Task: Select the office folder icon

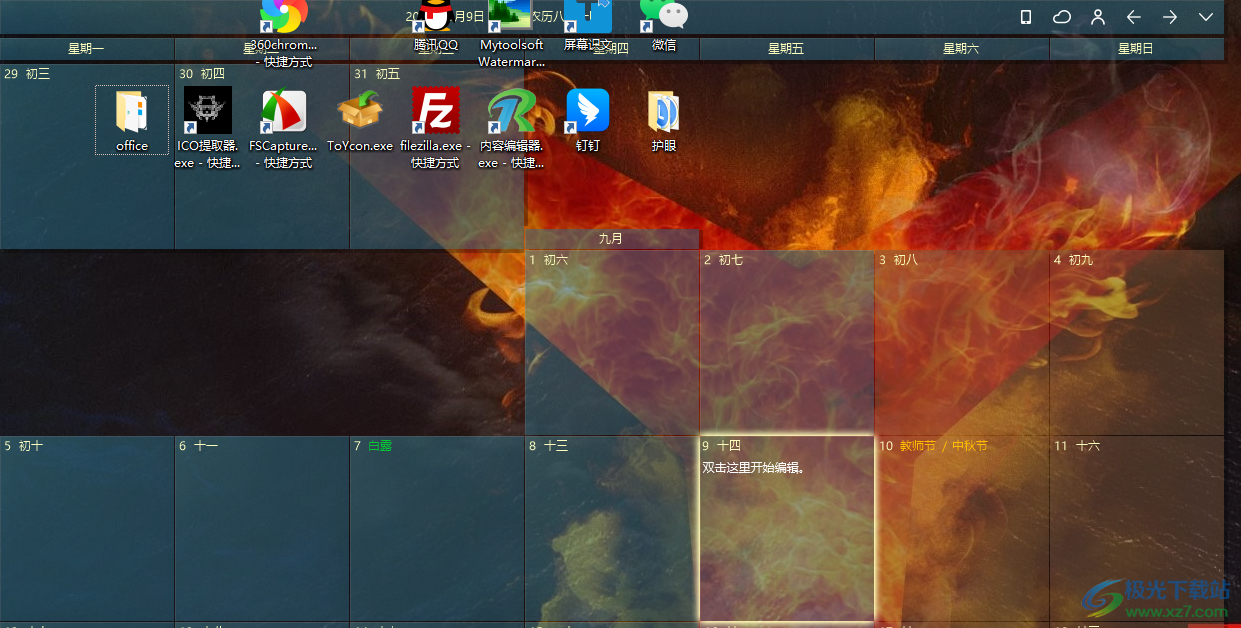Action: pyautogui.click(x=132, y=112)
